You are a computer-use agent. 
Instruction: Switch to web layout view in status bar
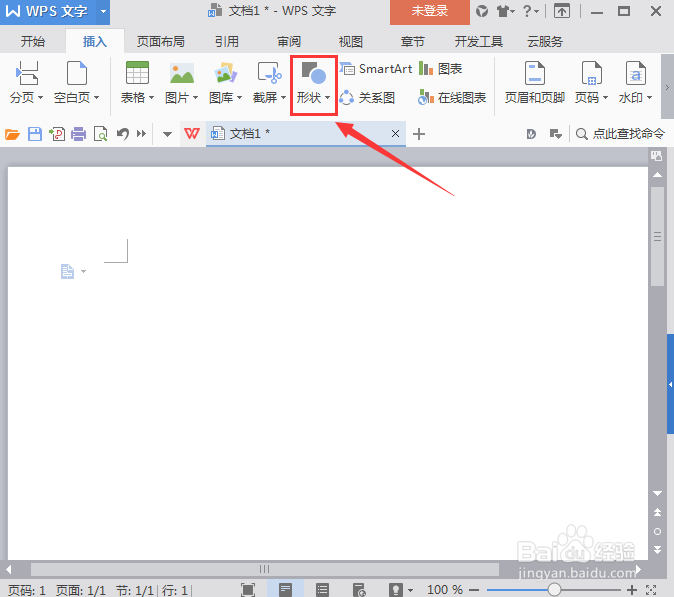[x=359, y=590]
